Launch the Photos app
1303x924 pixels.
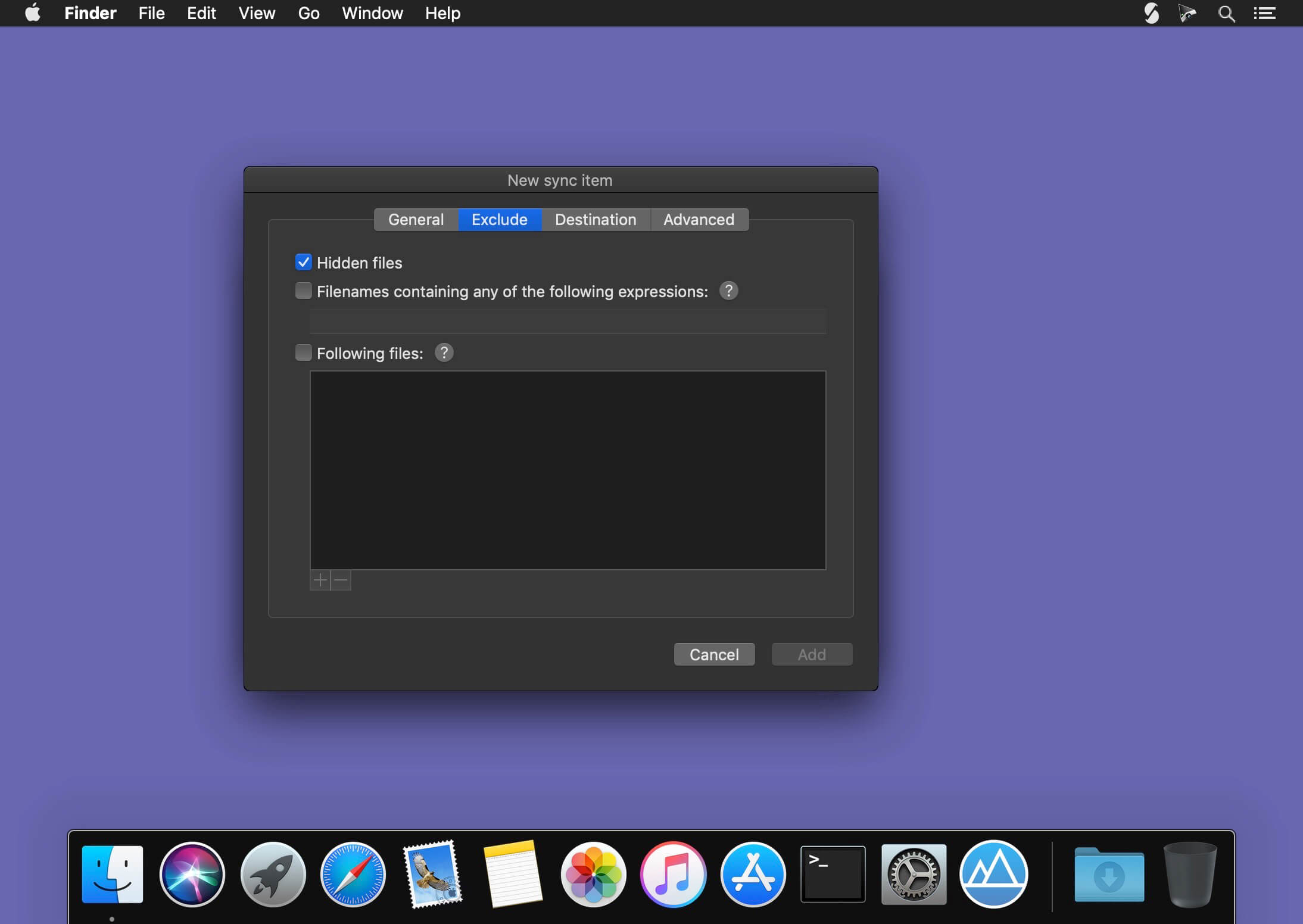[593, 873]
